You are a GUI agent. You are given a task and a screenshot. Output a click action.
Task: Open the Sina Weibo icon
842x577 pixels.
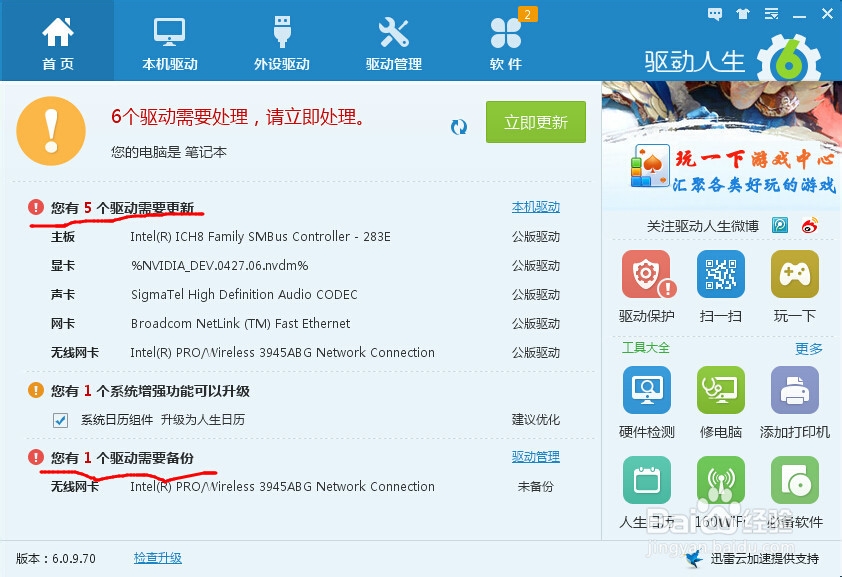click(810, 225)
